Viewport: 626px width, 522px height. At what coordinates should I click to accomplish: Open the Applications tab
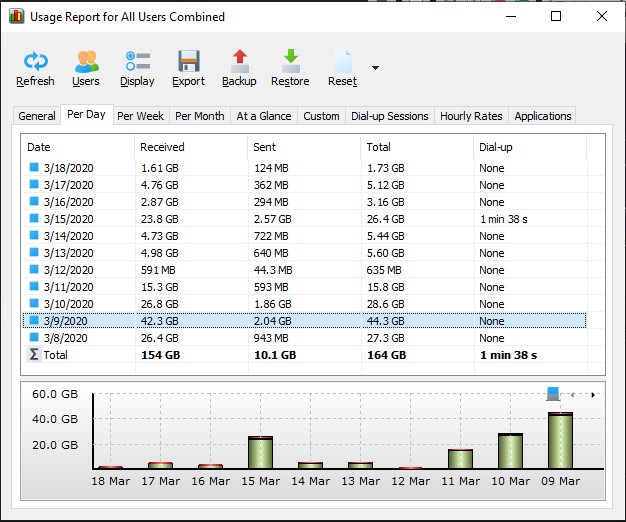(543, 116)
